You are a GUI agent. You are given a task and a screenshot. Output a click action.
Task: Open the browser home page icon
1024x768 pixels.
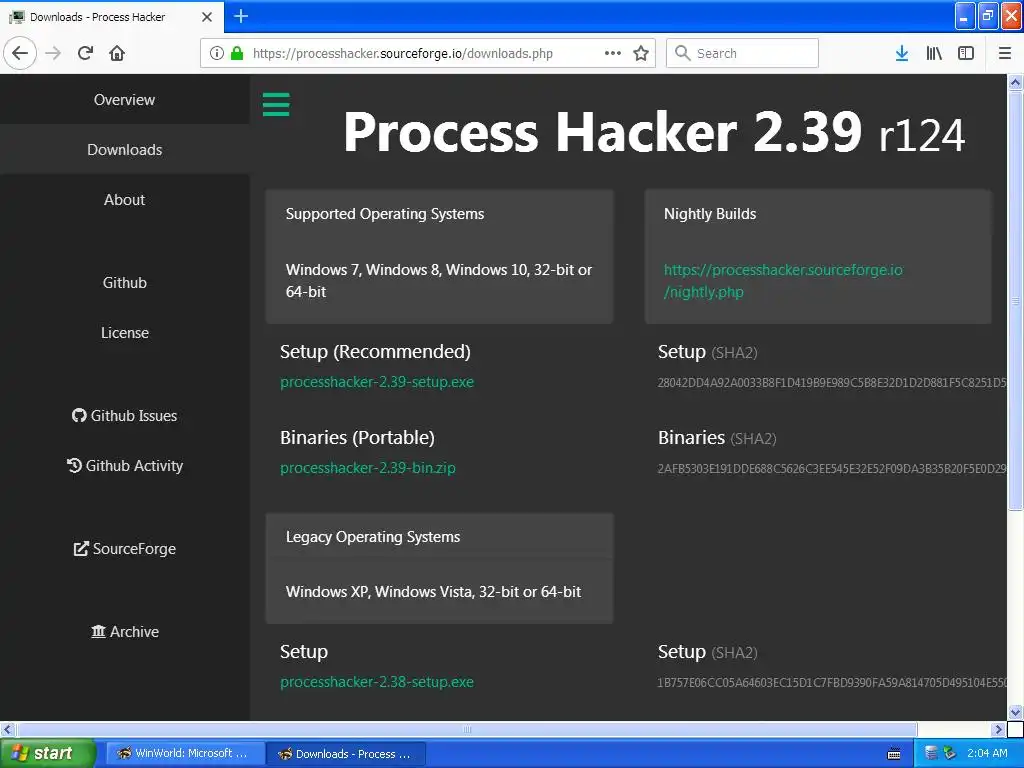pyautogui.click(x=117, y=53)
